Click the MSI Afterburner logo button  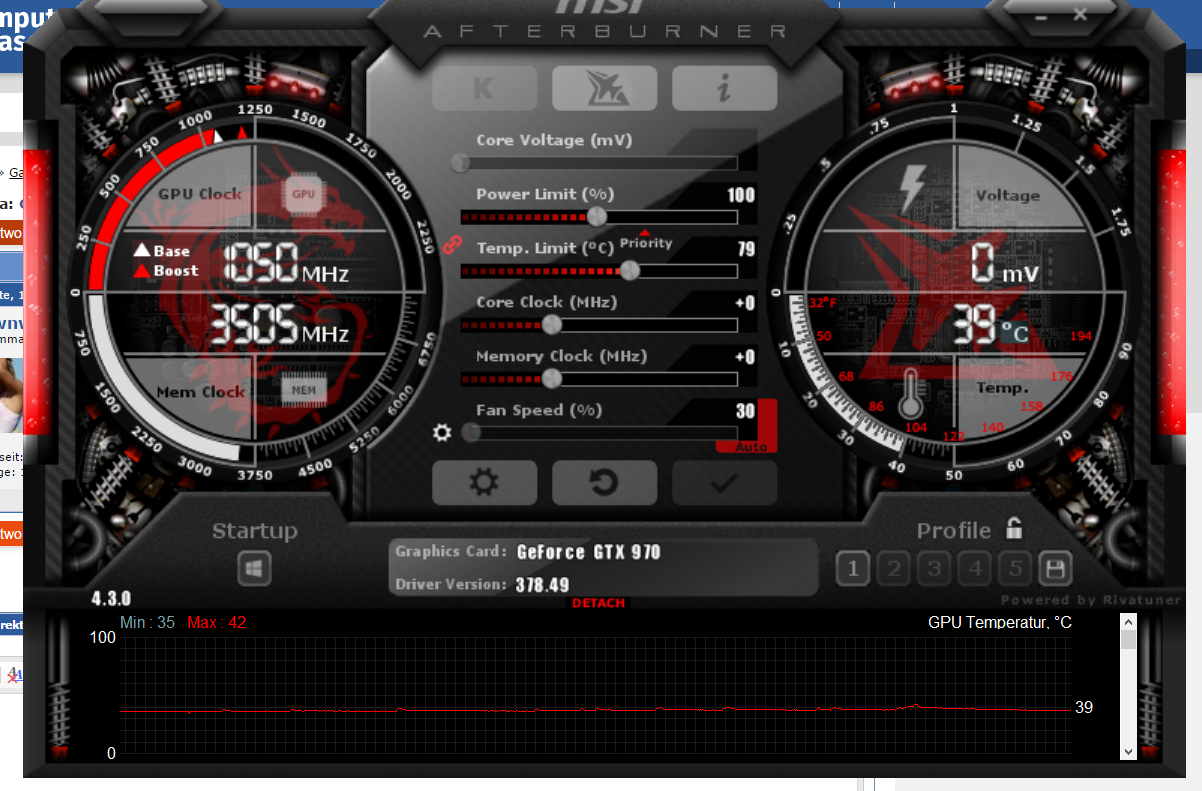click(604, 88)
